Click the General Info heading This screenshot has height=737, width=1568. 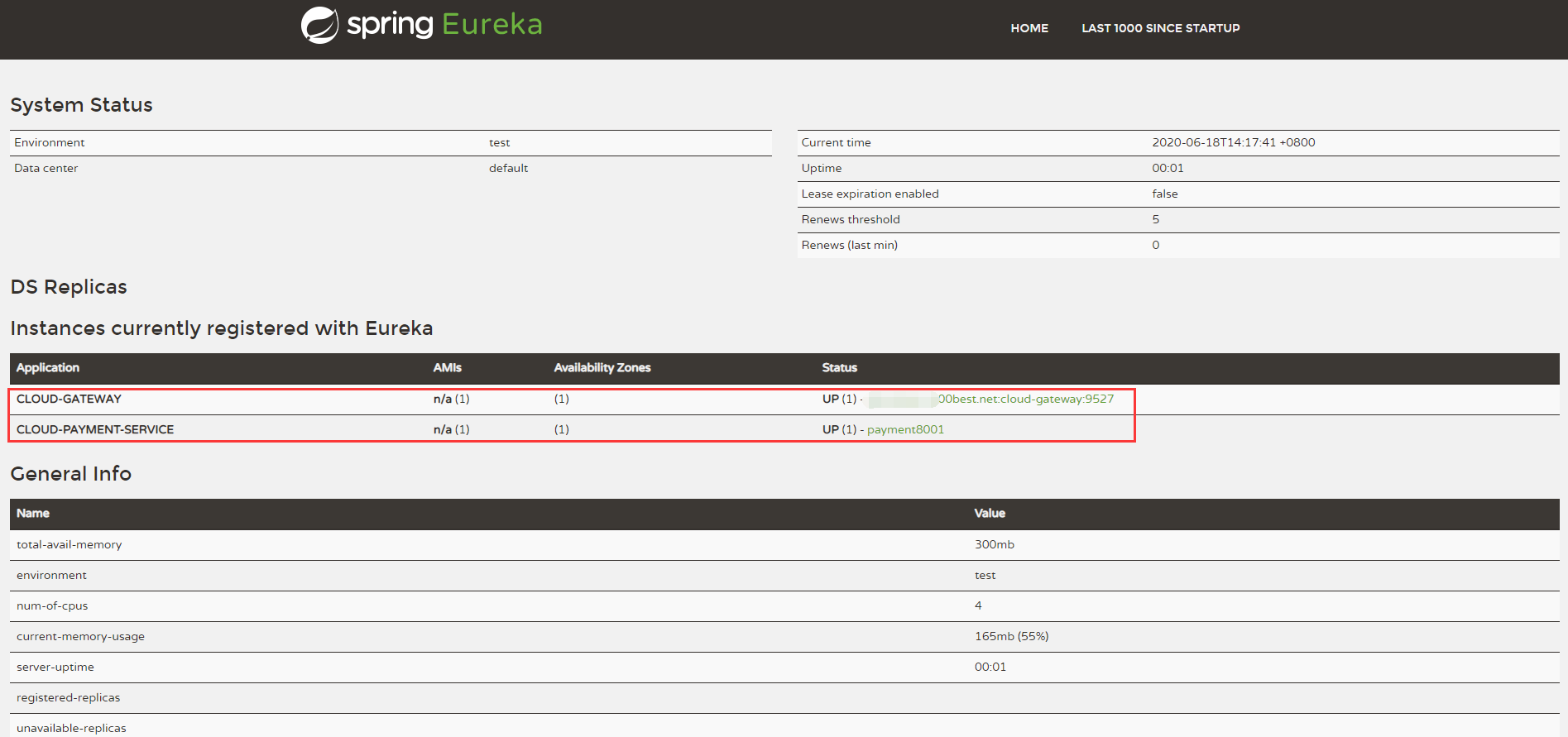71,474
